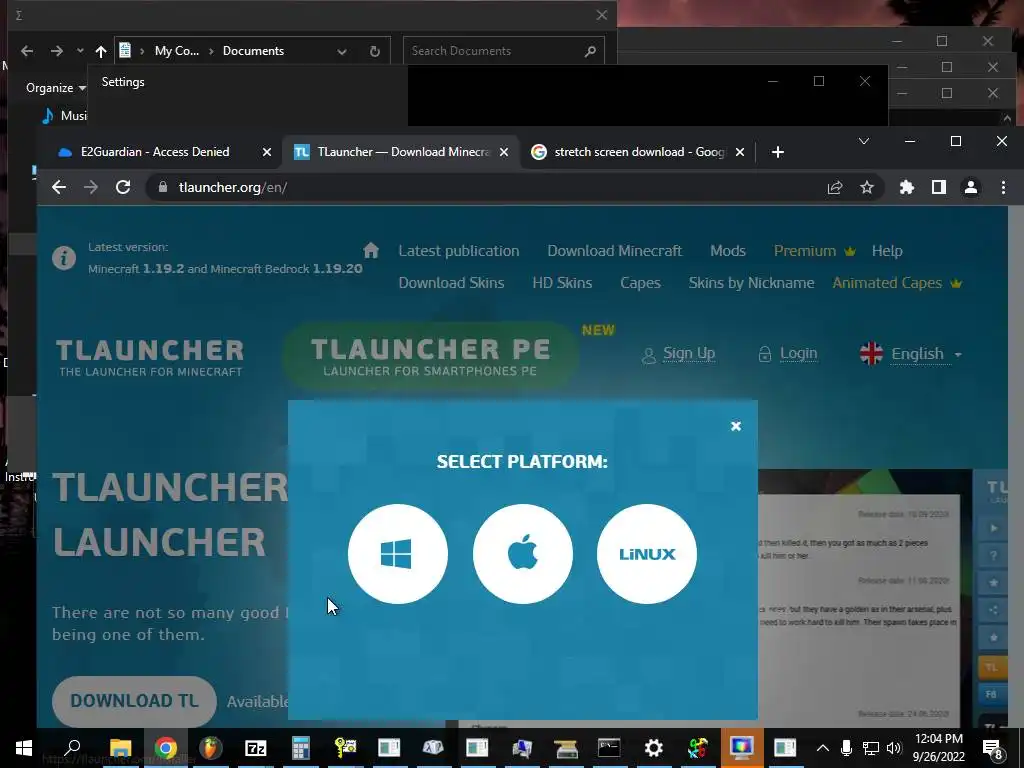Image resolution: width=1024 pixels, height=768 pixels.
Task: Go to HD Skins
Action: tap(562, 283)
